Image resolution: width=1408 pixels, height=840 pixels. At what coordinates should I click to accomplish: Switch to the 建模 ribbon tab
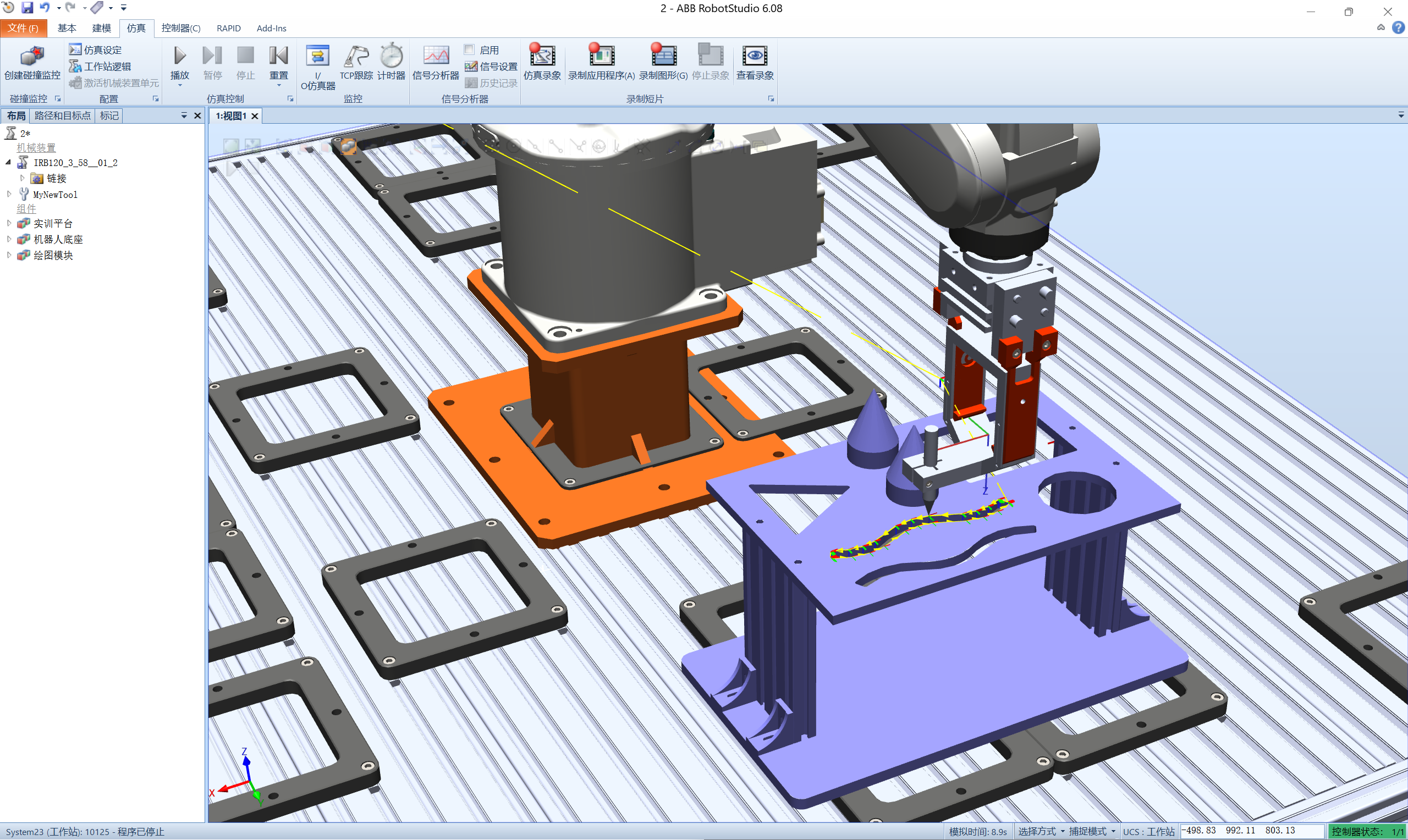point(102,27)
